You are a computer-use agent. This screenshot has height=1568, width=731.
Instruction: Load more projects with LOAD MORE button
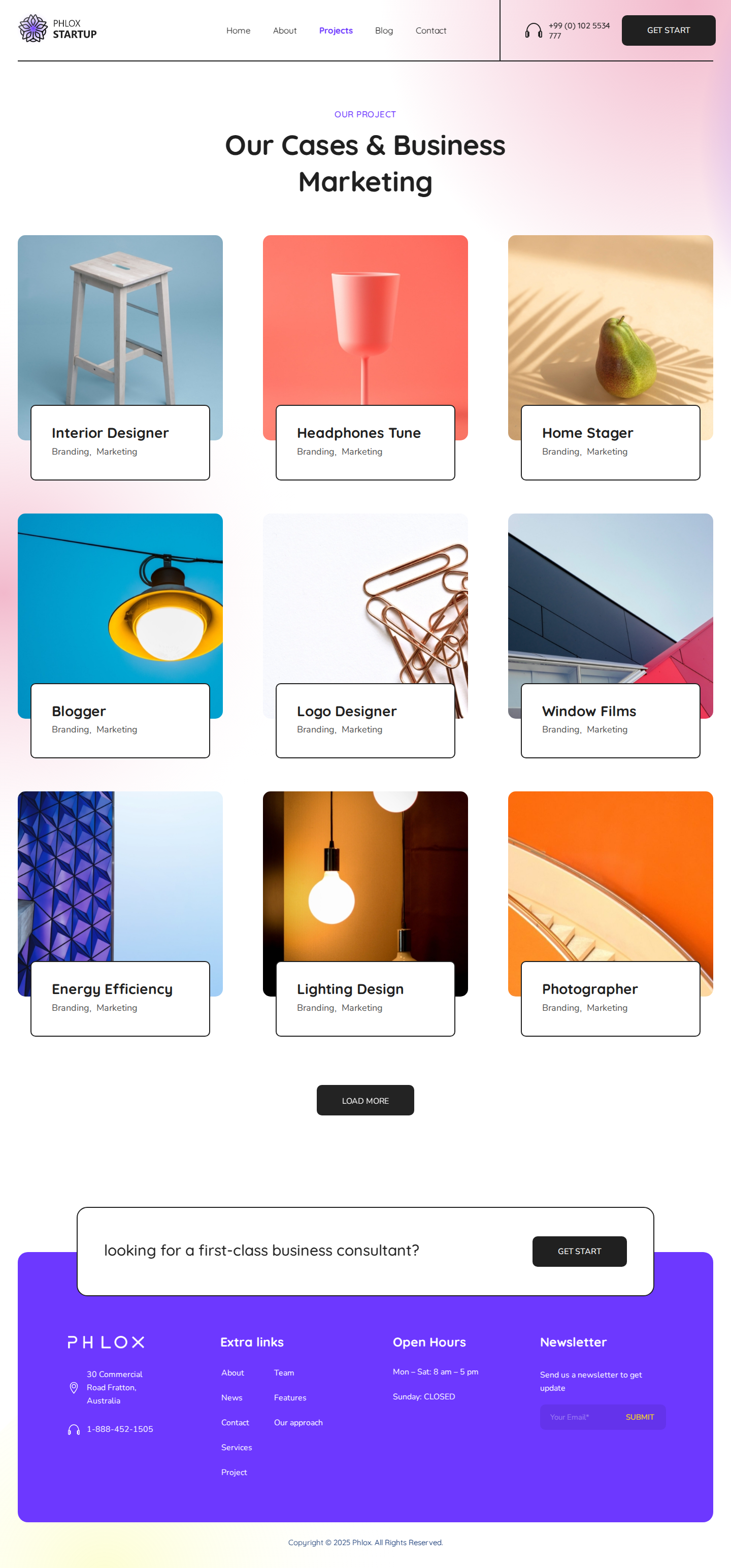coord(365,1100)
